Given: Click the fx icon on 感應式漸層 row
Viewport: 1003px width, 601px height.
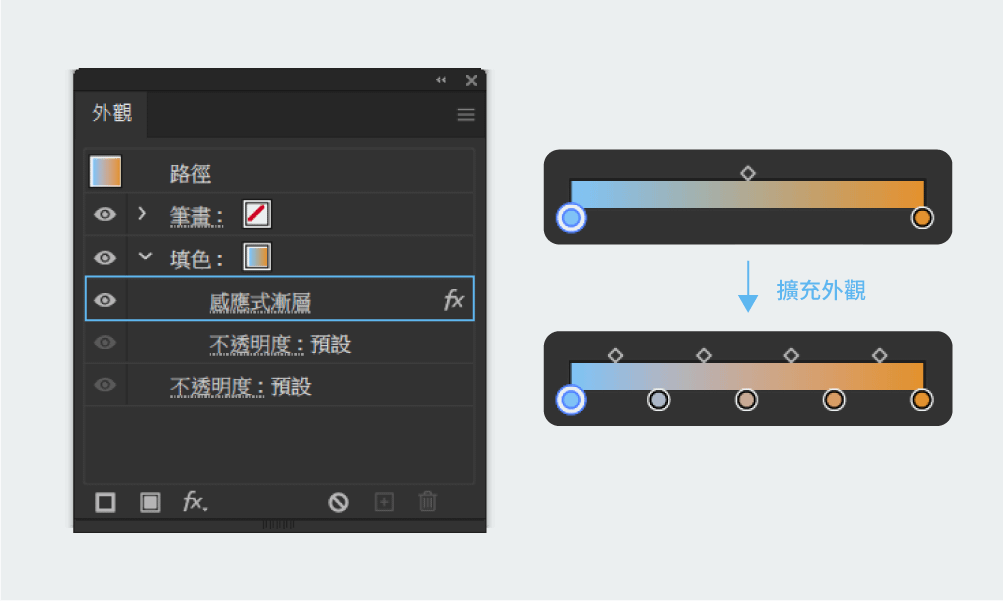Looking at the screenshot, I should tap(454, 300).
